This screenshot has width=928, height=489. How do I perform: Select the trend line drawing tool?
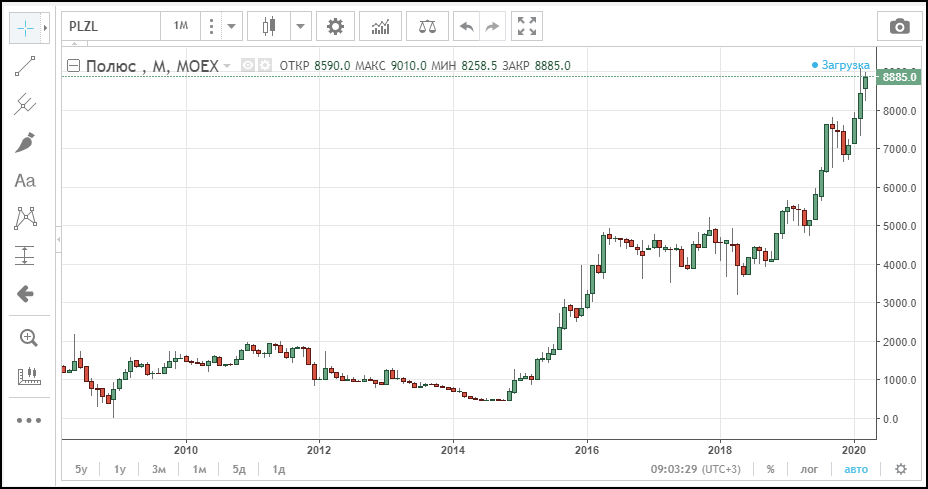coord(25,66)
